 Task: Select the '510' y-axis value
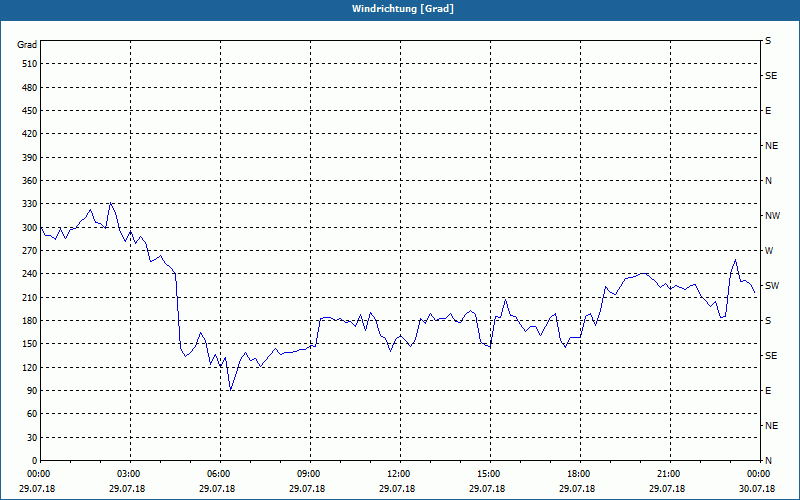(x=30, y=64)
